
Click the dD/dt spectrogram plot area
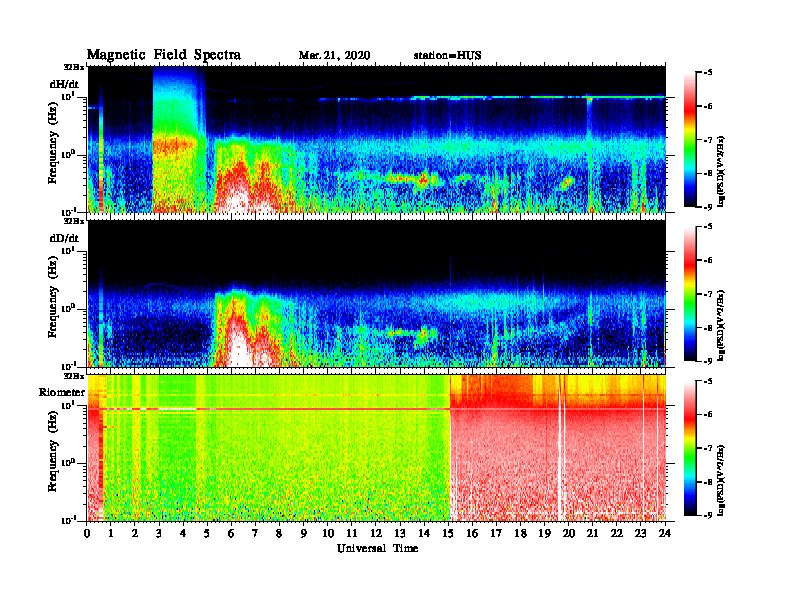click(377, 293)
